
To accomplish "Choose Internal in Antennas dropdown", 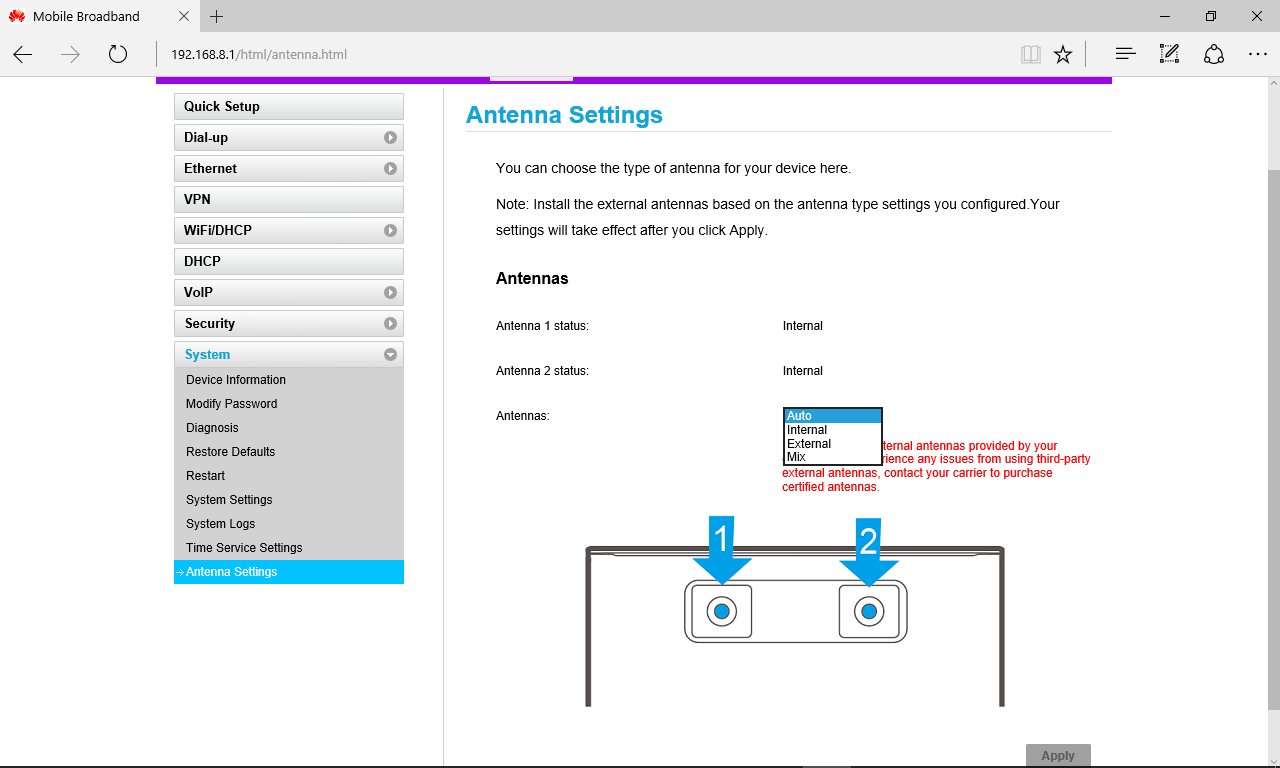I will point(833,430).
